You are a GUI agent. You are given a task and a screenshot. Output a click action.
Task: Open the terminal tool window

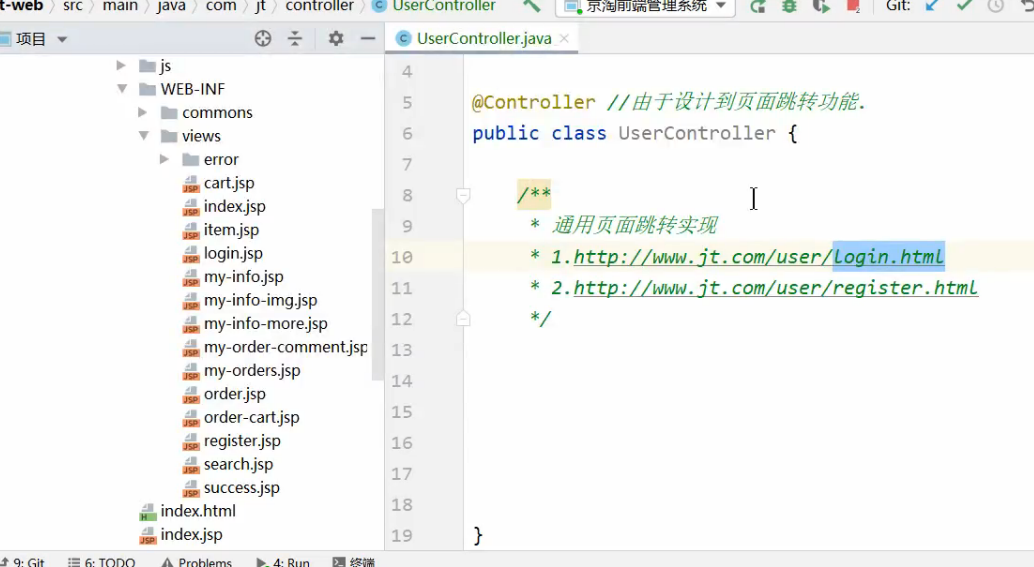pyautogui.click(x=354, y=562)
